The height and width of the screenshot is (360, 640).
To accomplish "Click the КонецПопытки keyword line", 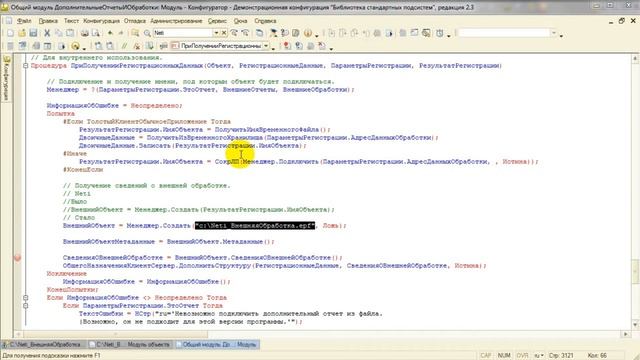I will [72, 290].
